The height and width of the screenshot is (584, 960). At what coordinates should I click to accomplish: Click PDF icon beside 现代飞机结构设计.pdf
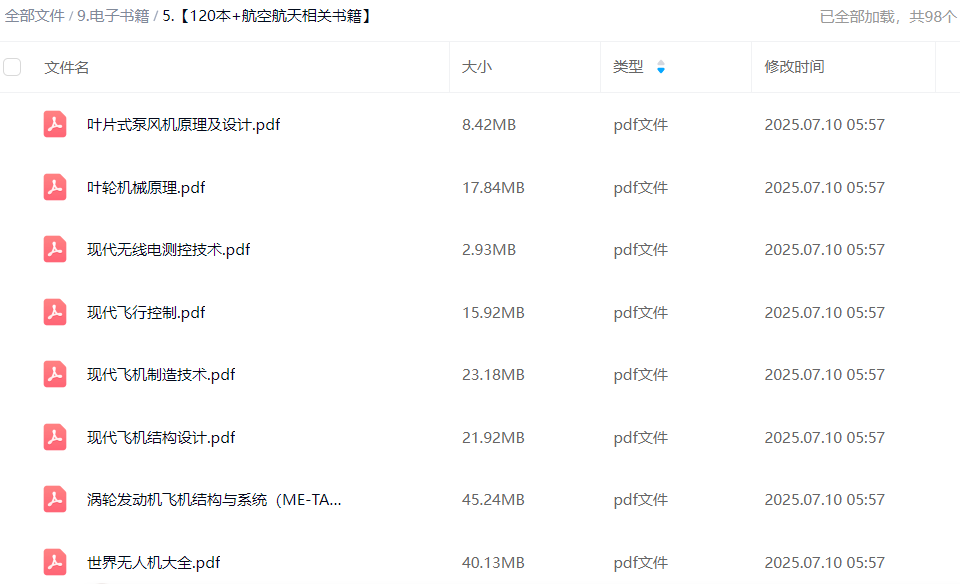point(55,437)
